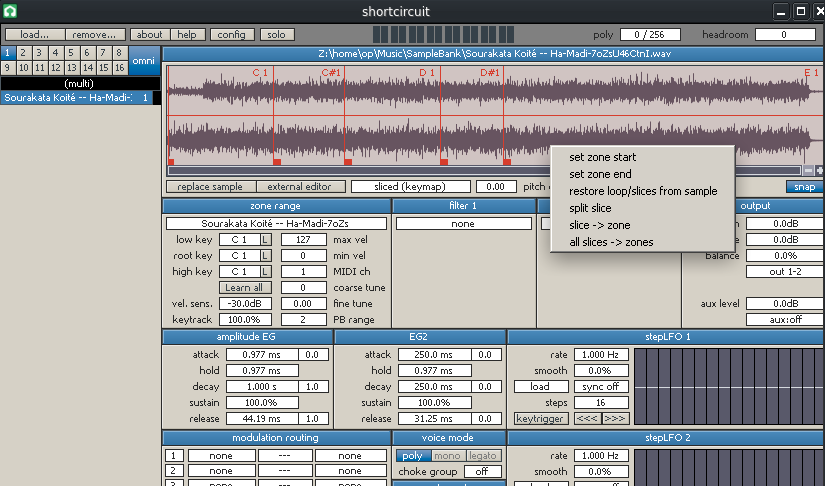Select MIDI part 16

point(119,68)
